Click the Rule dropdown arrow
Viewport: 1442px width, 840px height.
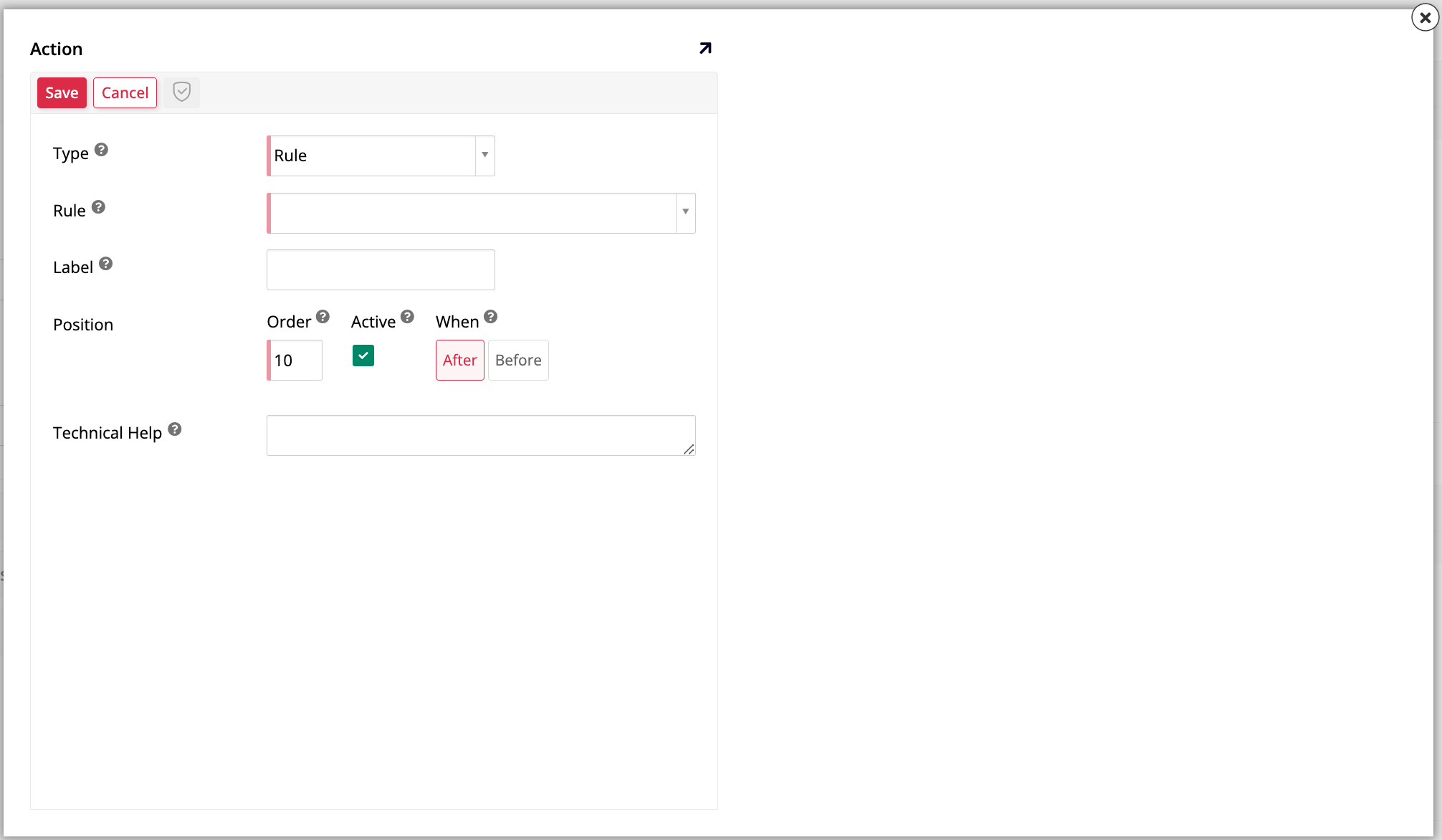685,213
